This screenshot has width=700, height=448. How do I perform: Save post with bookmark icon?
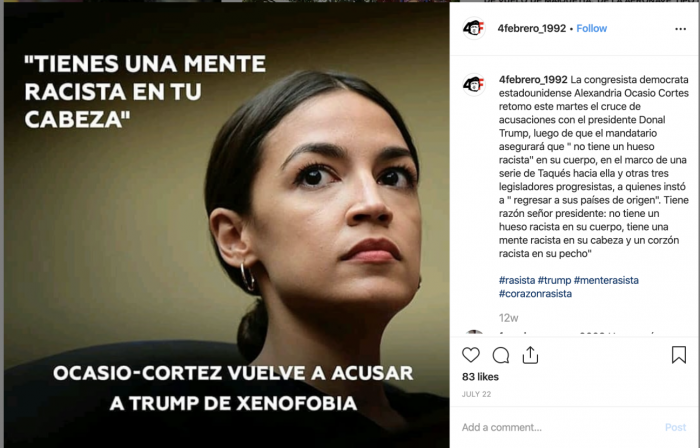(x=679, y=355)
